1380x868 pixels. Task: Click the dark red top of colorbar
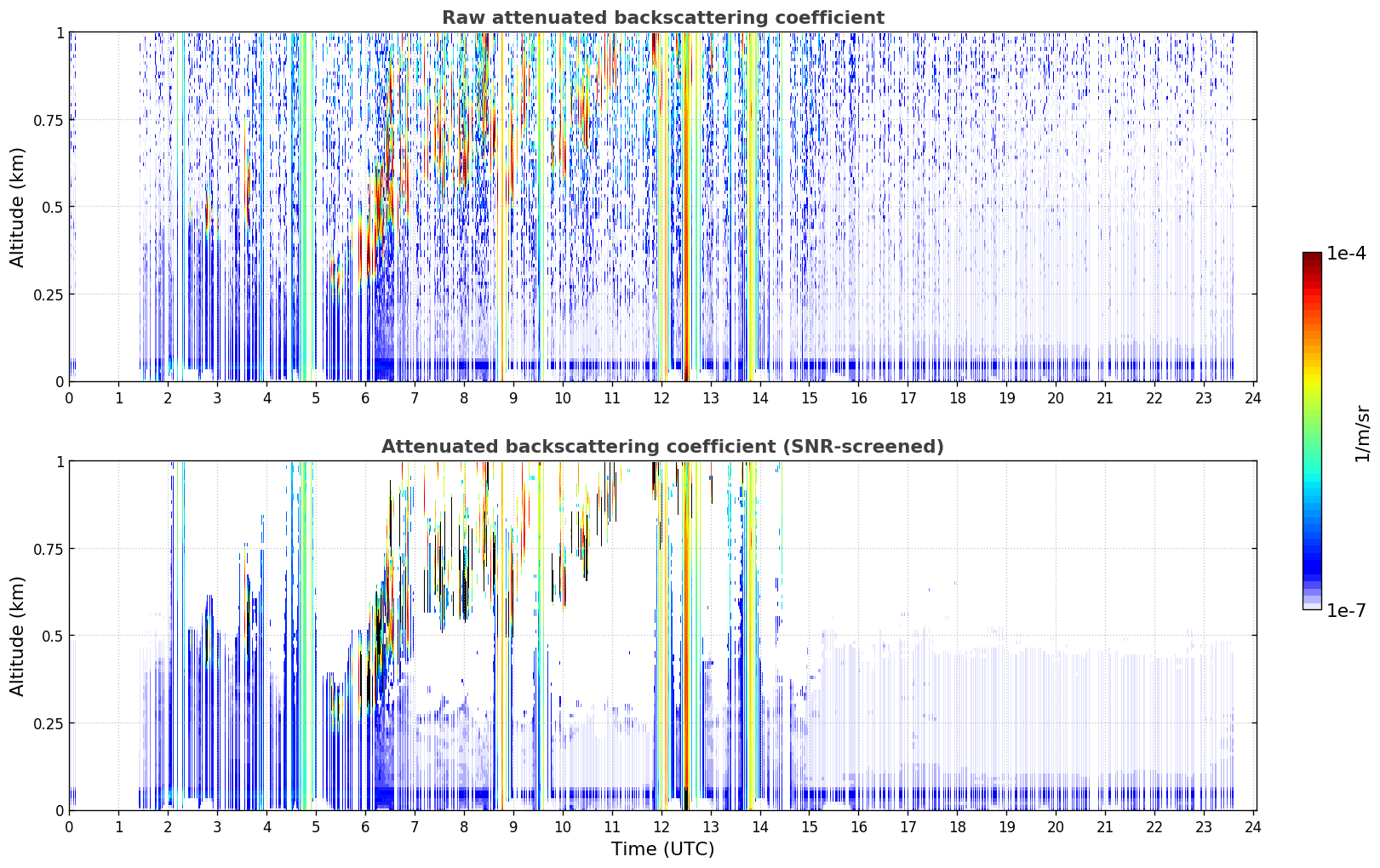(1312, 259)
